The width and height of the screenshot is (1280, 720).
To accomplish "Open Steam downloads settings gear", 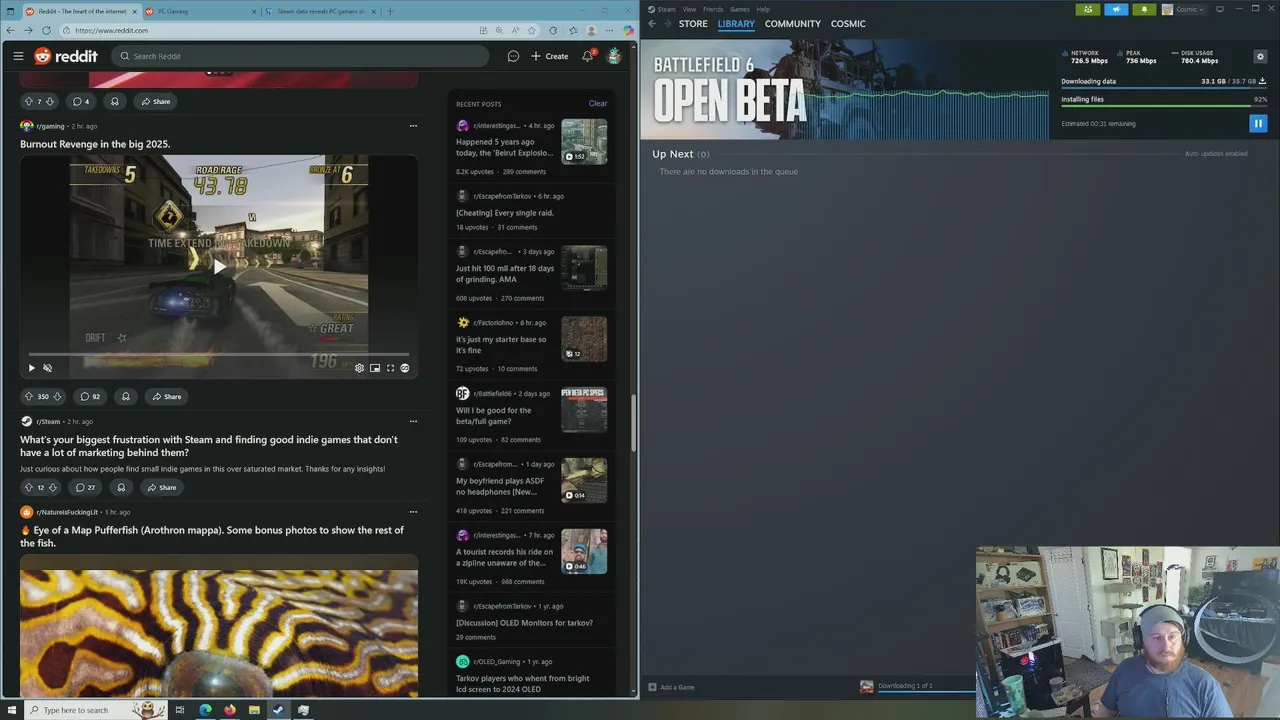I will 1260,56.
